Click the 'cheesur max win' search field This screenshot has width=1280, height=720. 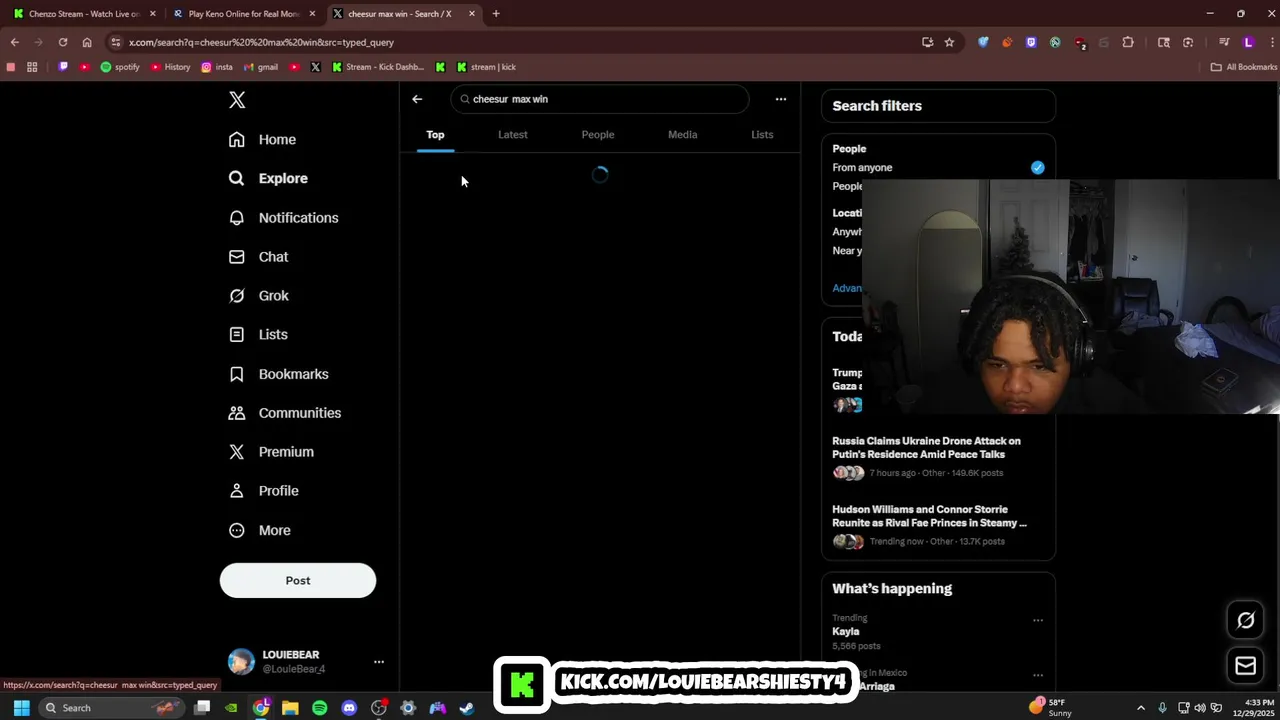600,99
